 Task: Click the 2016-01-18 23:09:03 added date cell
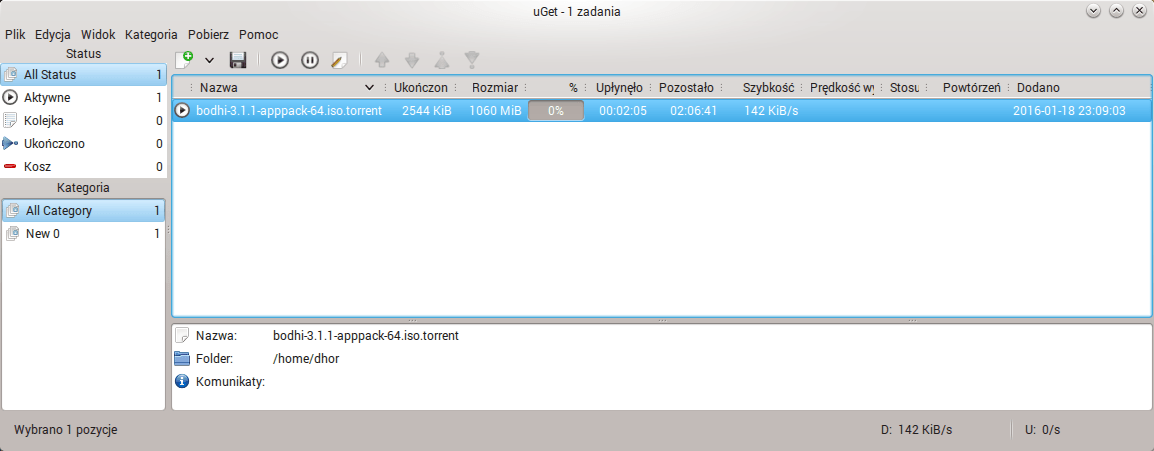tap(1069, 110)
